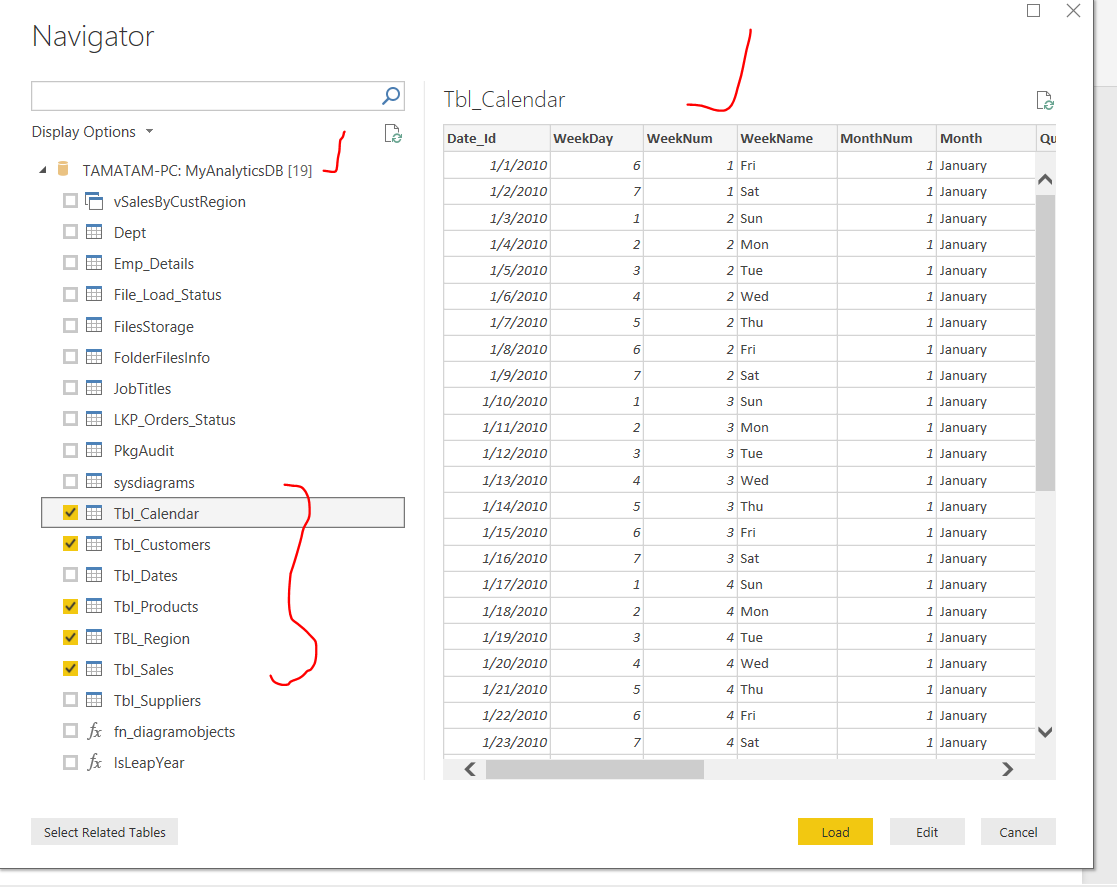The width and height of the screenshot is (1117, 887).
Task: Click the Load button
Action: coord(835,831)
